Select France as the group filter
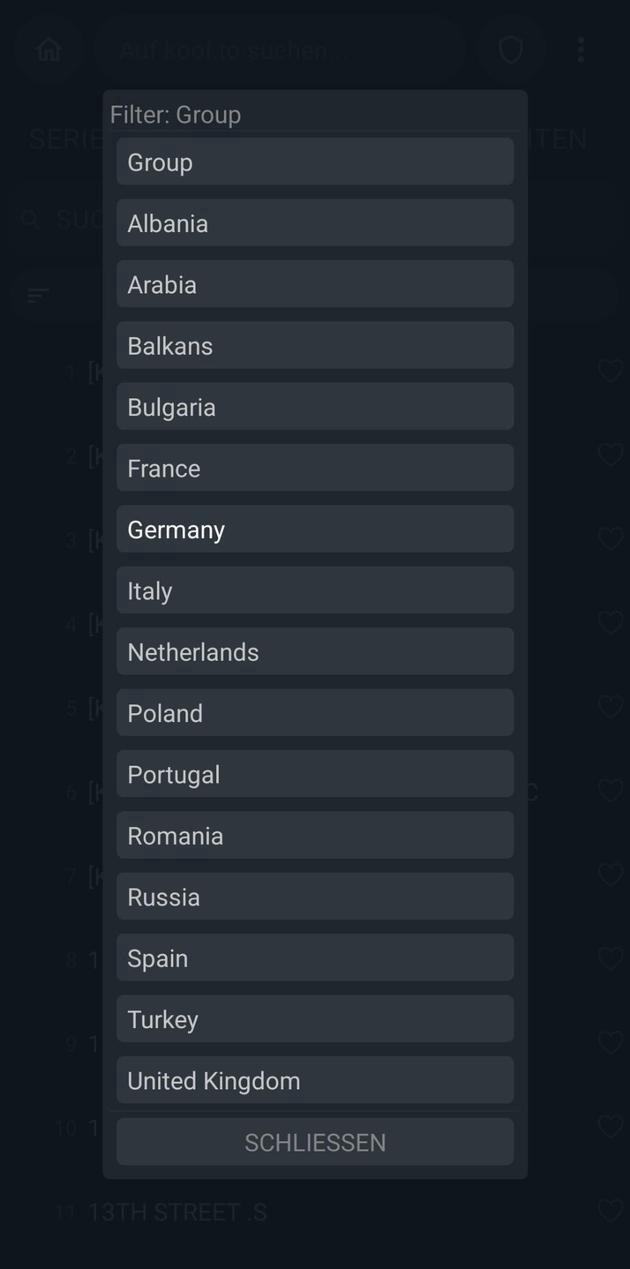Viewport: 630px width, 1269px height. [x=315, y=468]
